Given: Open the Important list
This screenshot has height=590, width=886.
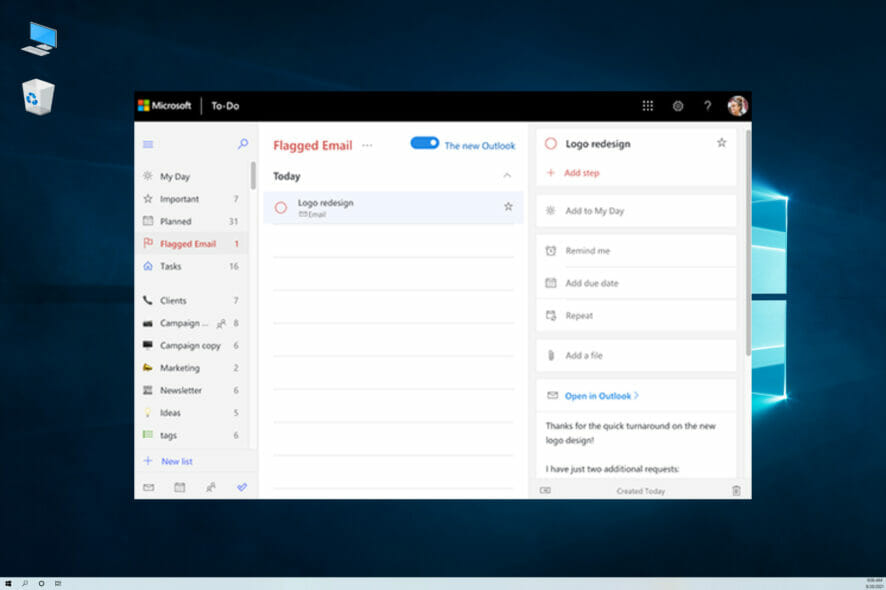Looking at the screenshot, I should [191, 199].
